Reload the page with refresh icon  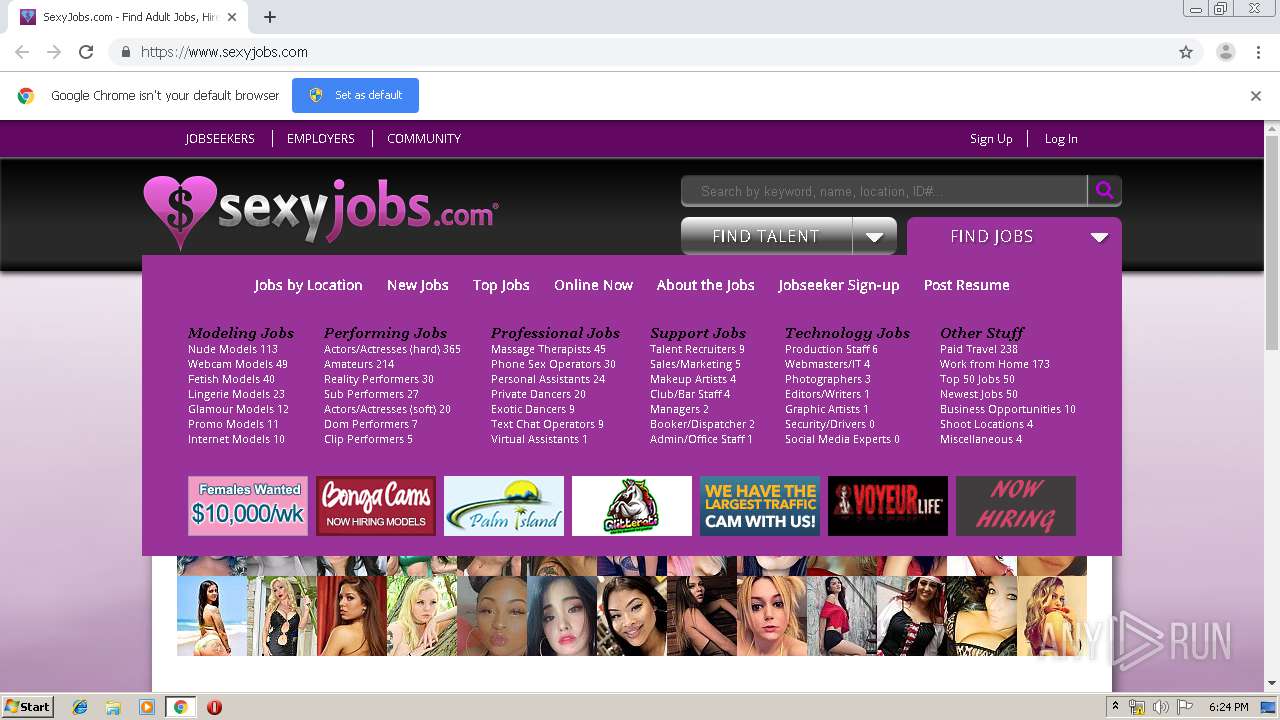coord(86,52)
